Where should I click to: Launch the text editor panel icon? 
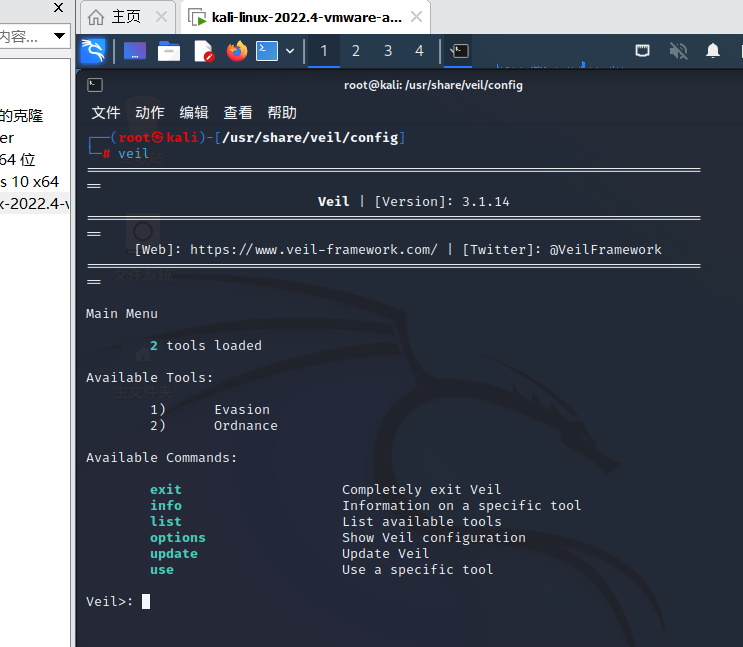click(204, 51)
